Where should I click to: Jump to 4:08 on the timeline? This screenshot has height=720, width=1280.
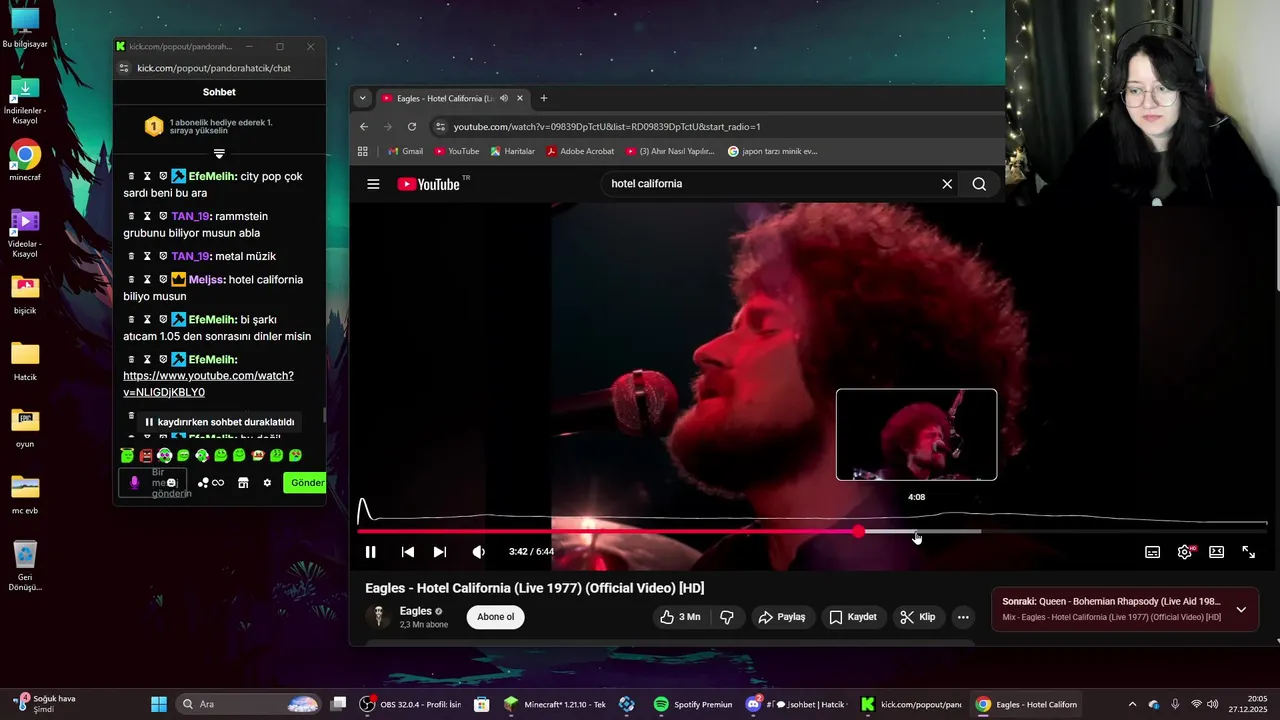click(x=916, y=532)
